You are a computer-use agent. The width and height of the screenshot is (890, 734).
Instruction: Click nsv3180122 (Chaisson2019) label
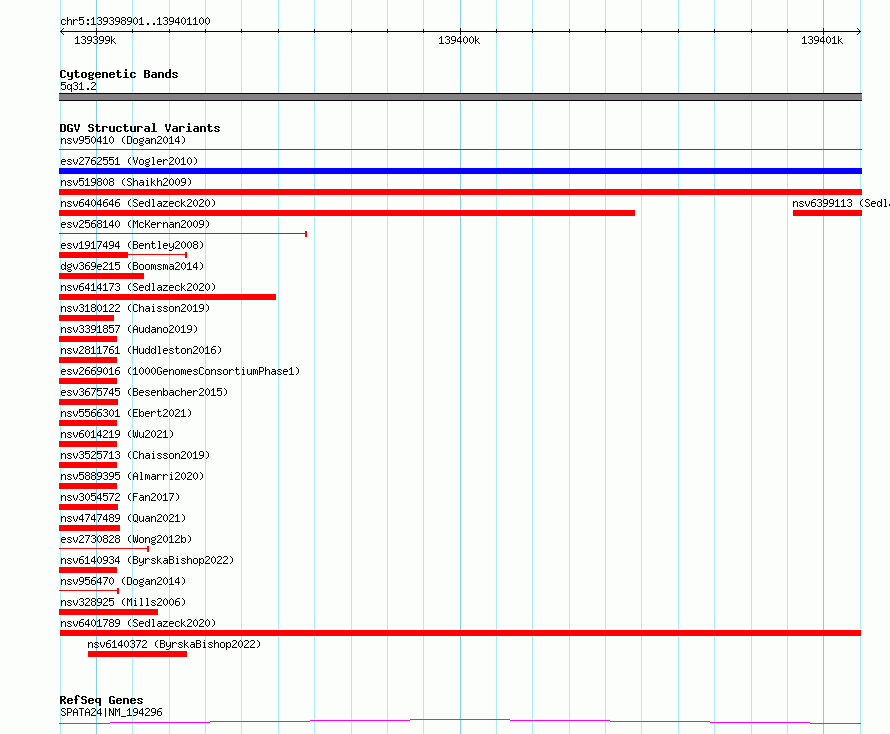[135, 308]
